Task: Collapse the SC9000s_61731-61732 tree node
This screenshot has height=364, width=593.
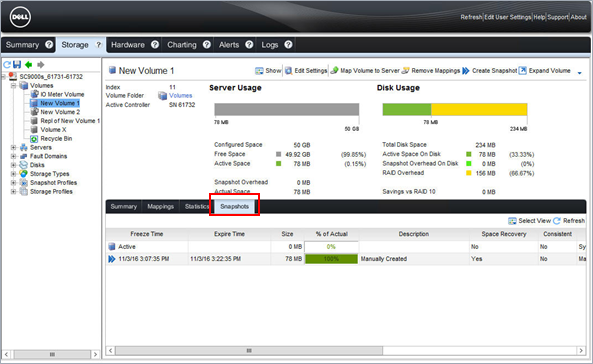Action: 3,77
